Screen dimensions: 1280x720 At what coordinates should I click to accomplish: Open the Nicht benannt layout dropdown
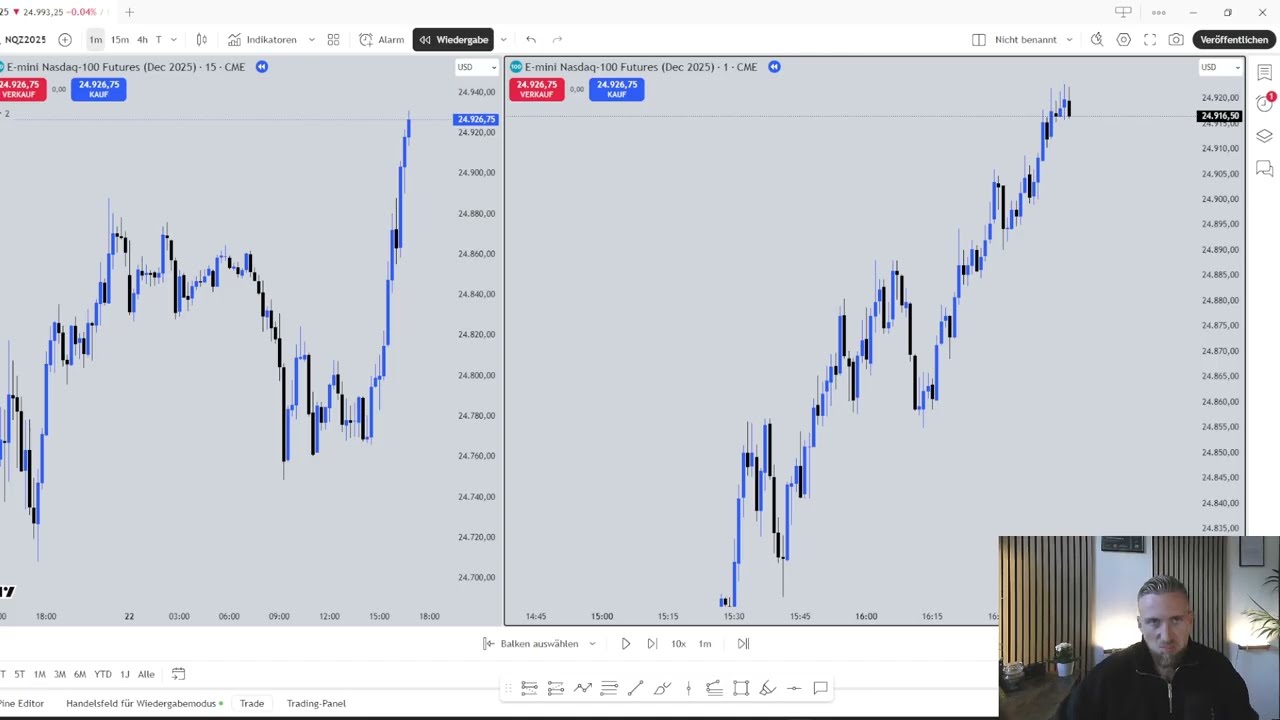click(1069, 40)
